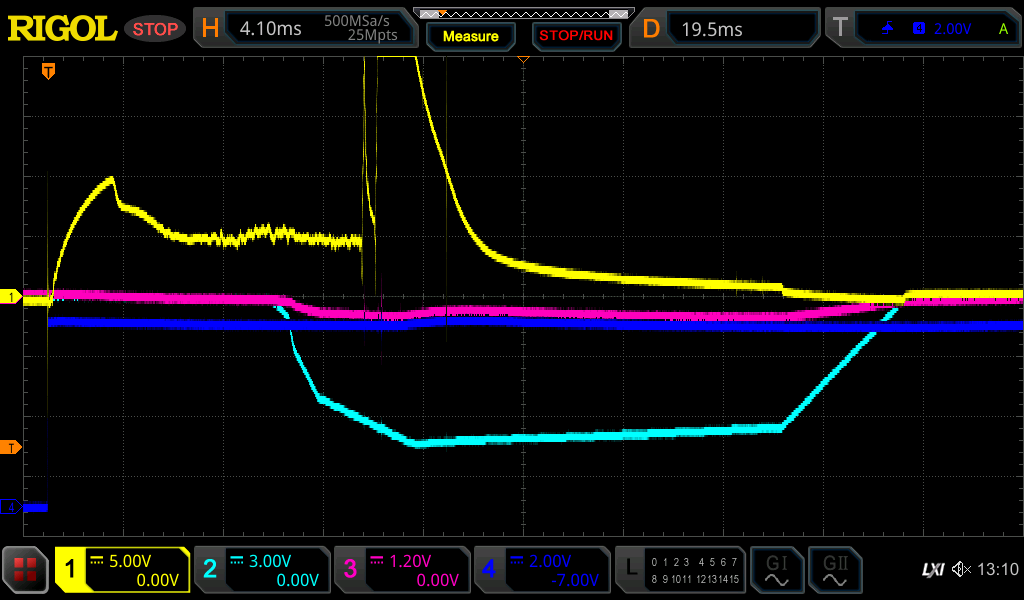Click the channel 4 ground marker

point(11,507)
